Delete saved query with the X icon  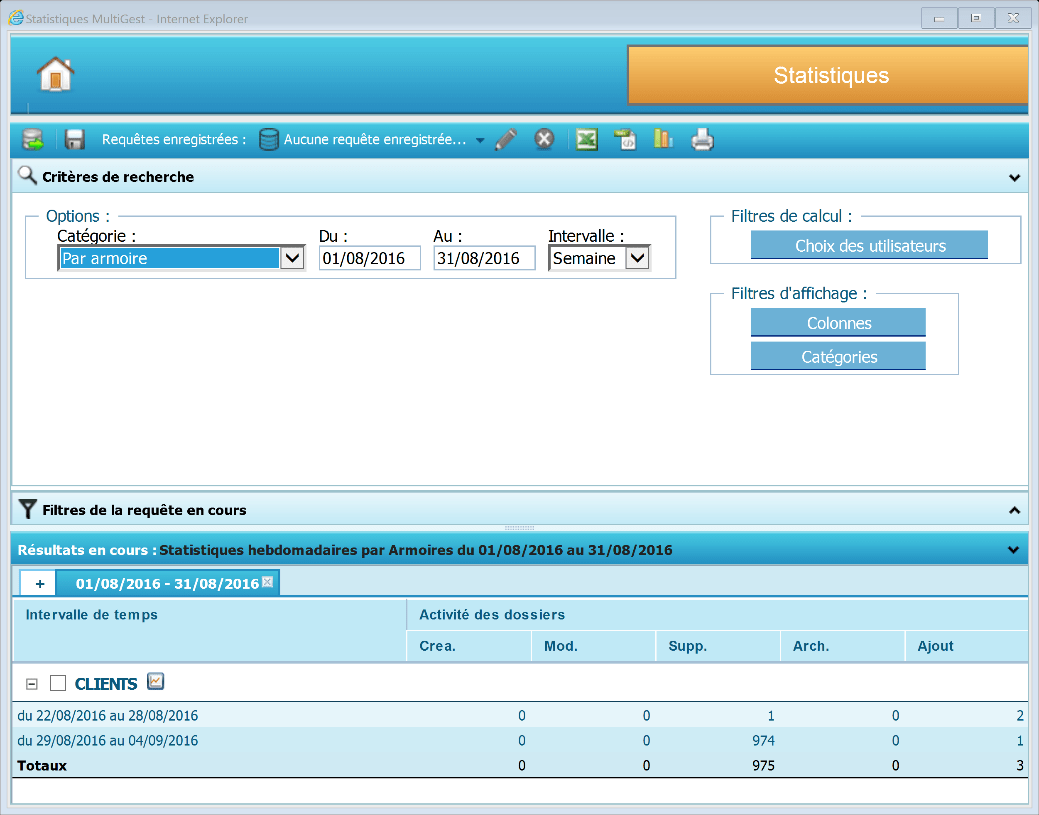click(x=544, y=140)
